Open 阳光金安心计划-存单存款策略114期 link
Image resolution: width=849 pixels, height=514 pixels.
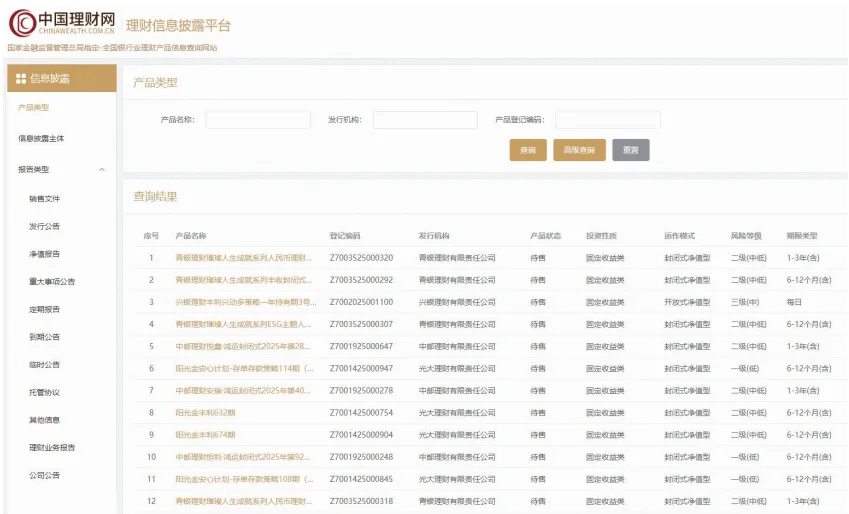[244, 368]
